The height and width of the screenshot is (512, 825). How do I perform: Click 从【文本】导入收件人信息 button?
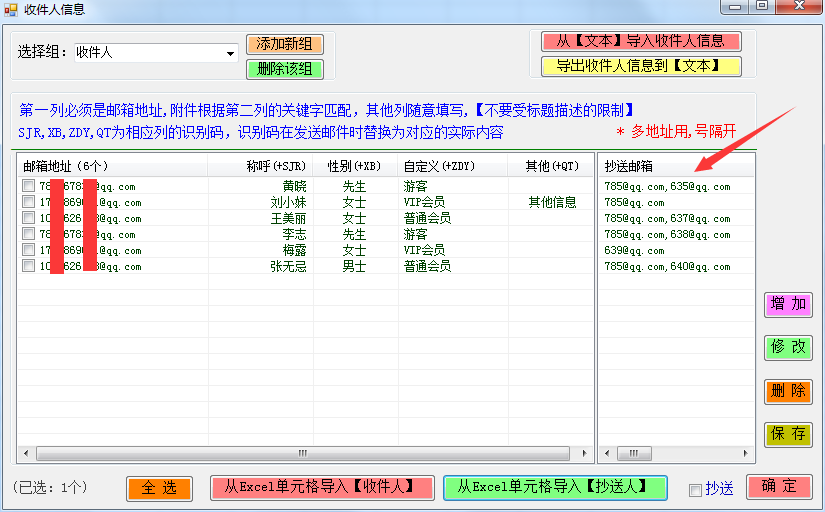click(x=641, y=41)
